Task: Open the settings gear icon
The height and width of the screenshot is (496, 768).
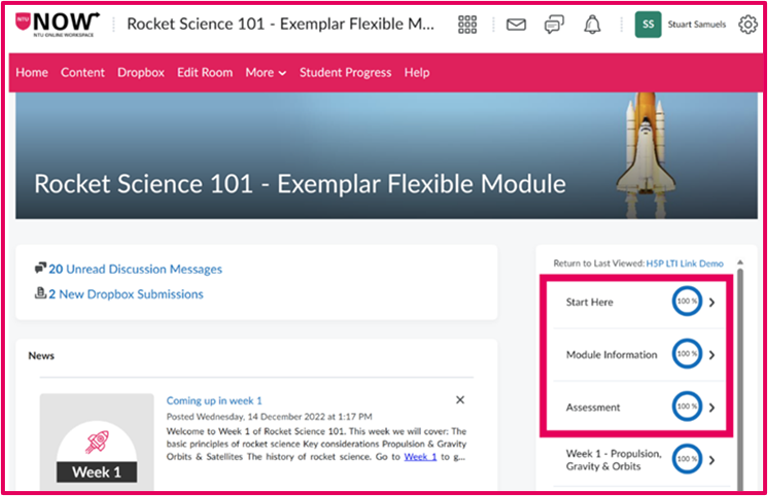Action: click(747, 24)
